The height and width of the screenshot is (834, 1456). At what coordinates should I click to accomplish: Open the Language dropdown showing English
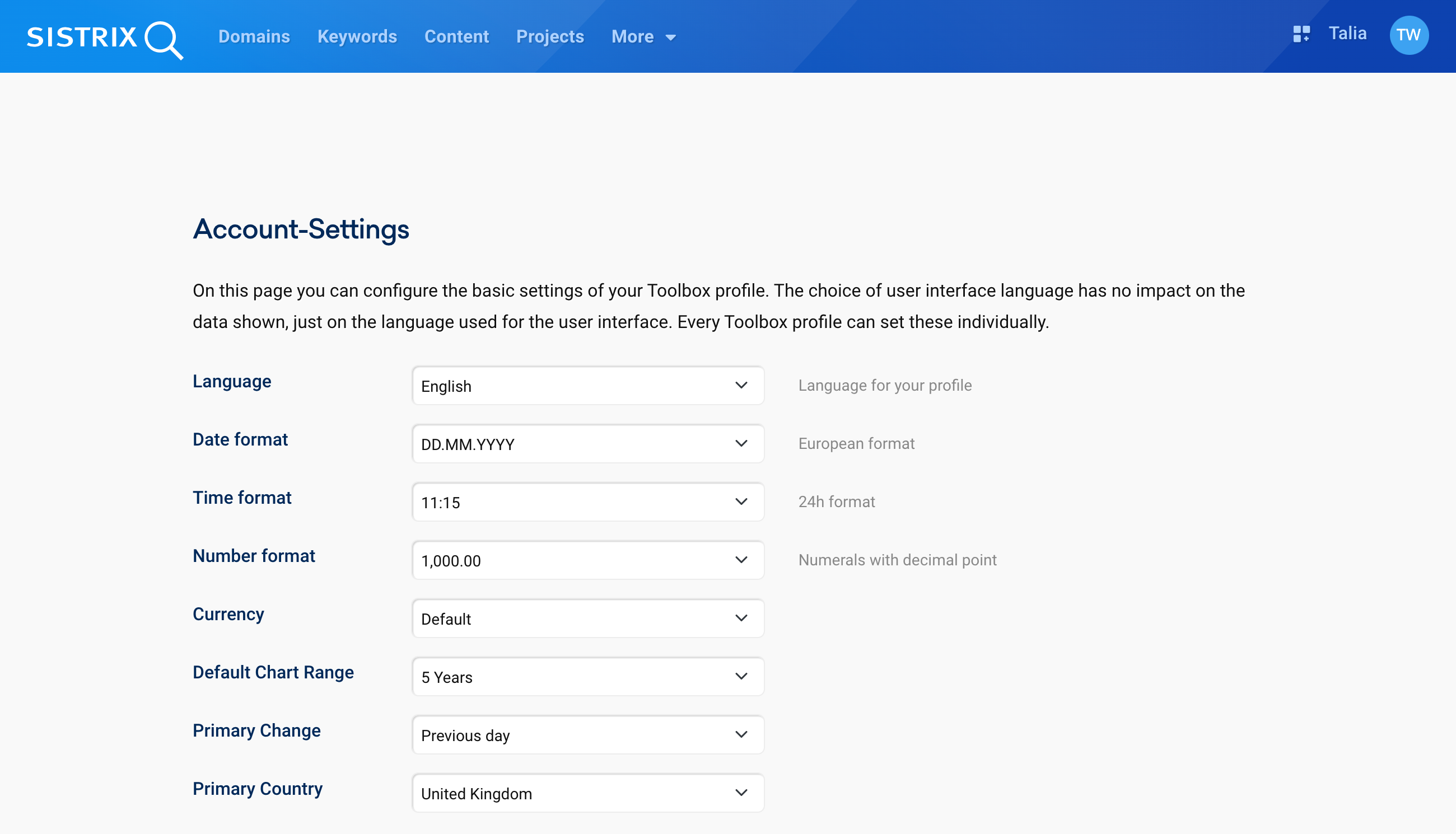click(x=588, y=386)
